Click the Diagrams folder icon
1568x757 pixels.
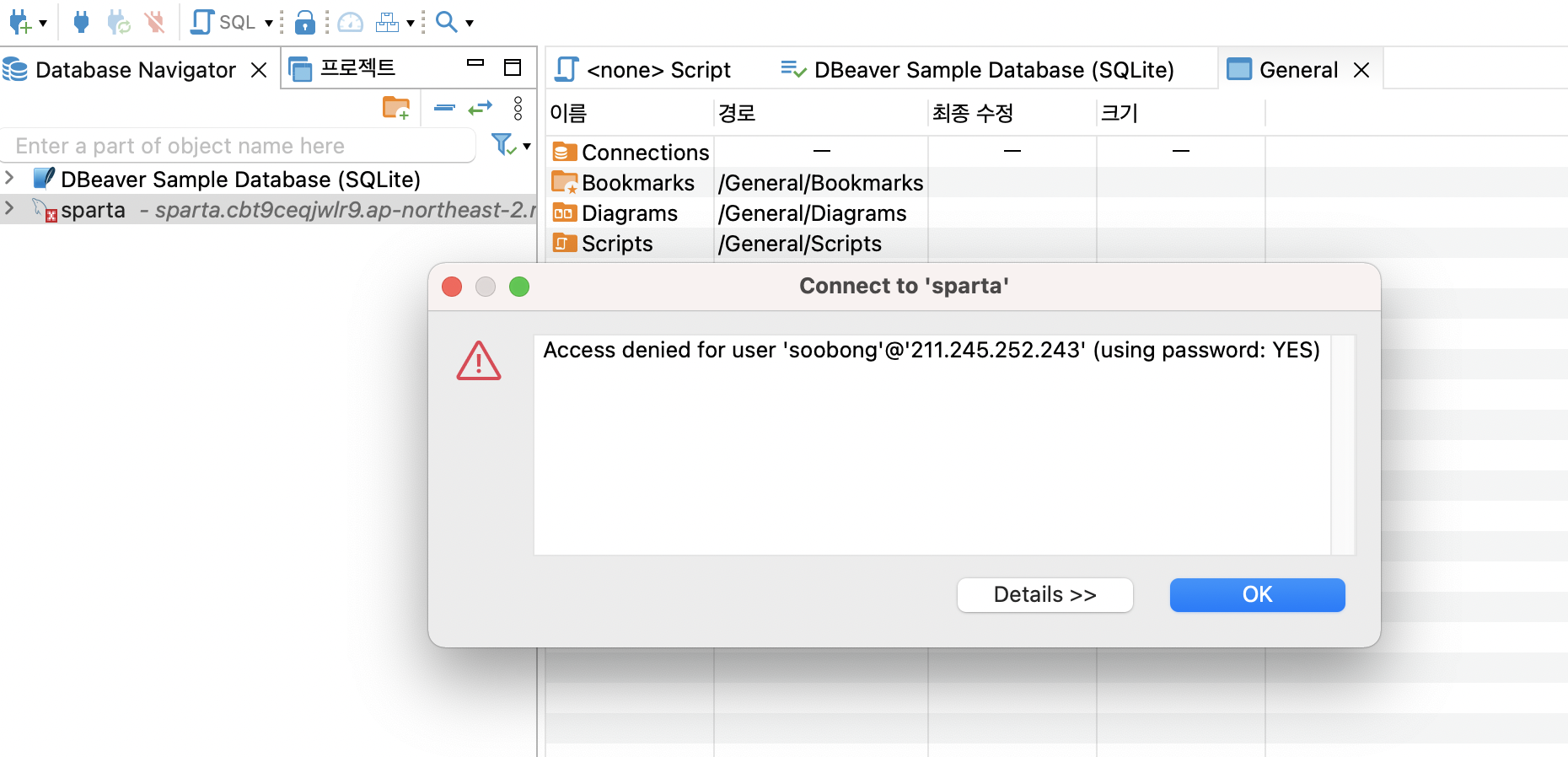tap(565, 212)
